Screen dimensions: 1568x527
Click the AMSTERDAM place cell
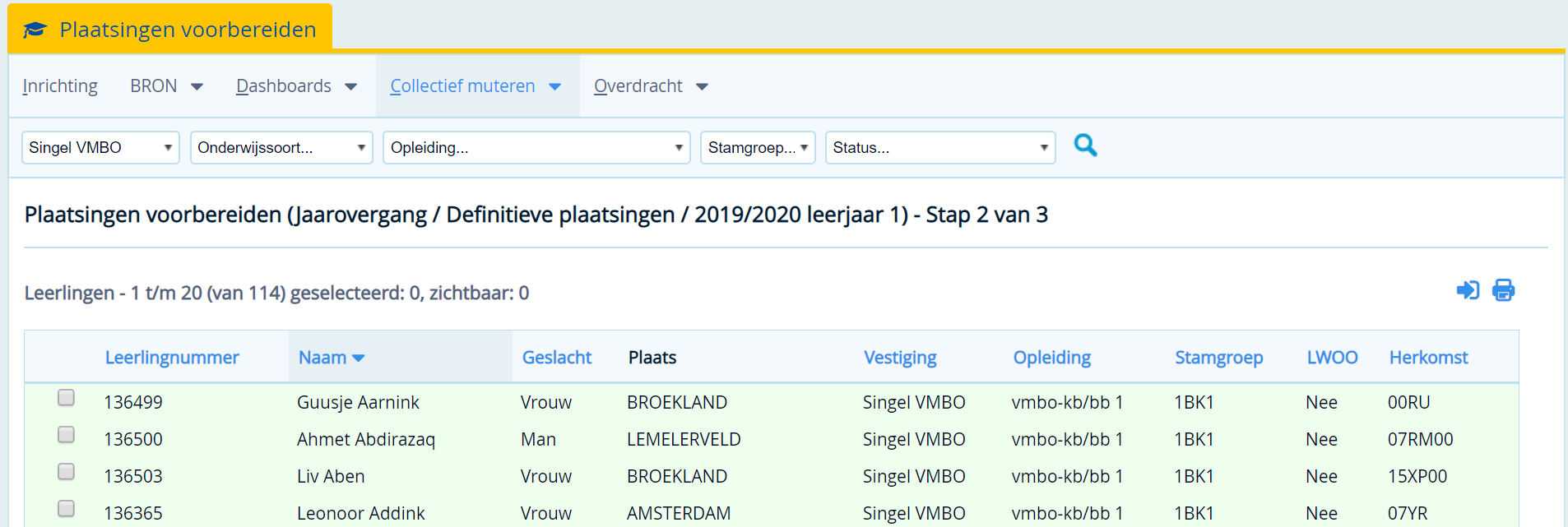pyautogui.click(x=679, y=514)
